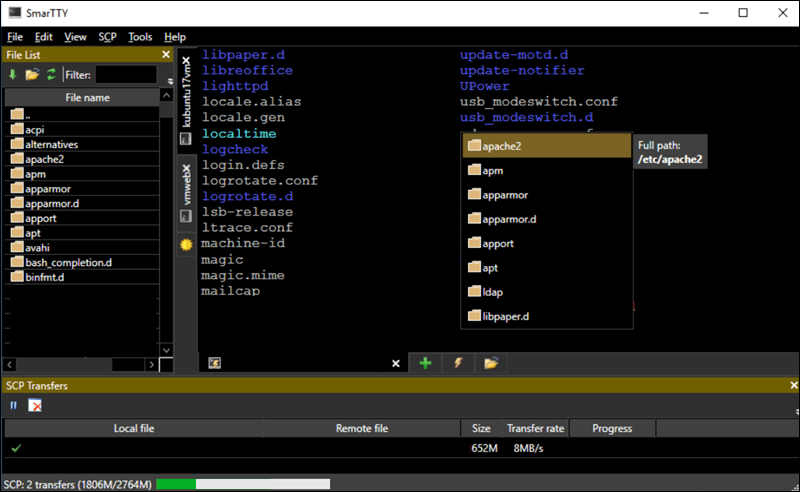Switch to the kubuntu17vm session tab
The width and height of the screenshot is (800, 492).
pyautogui.click(x=186, y=100)
